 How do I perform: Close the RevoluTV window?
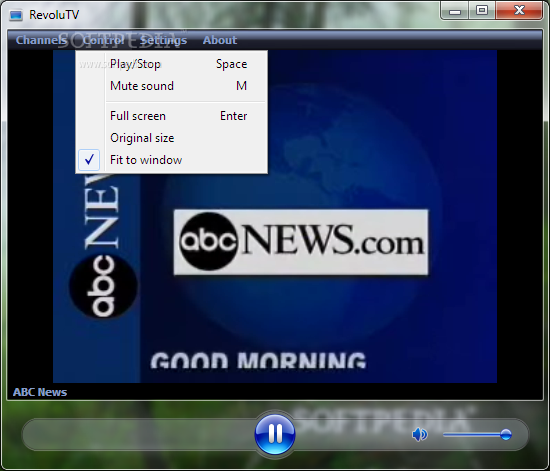pos(519,11)
